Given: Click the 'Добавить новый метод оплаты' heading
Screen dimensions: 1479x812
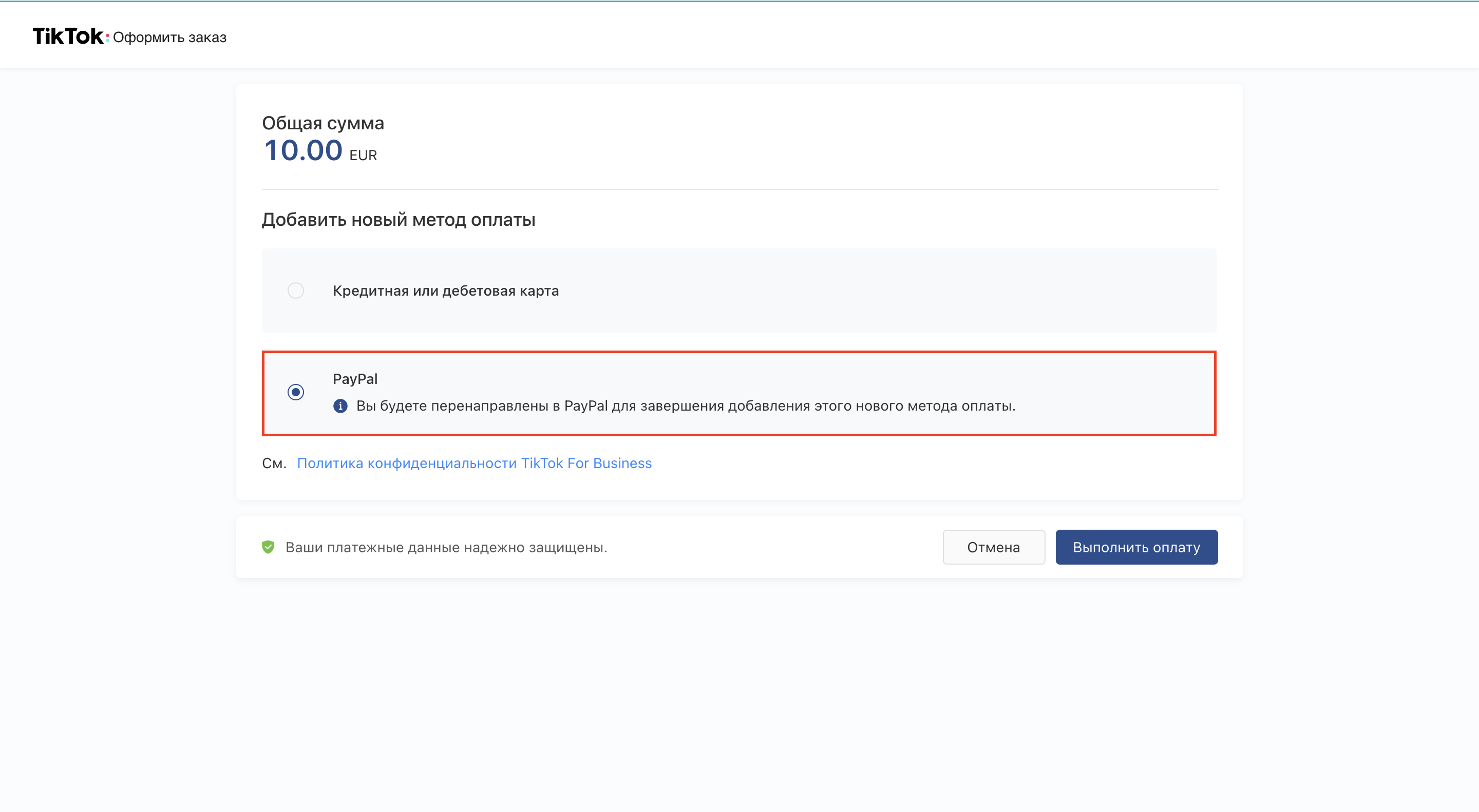Looking at the screenshot, I should coord(399,220).
